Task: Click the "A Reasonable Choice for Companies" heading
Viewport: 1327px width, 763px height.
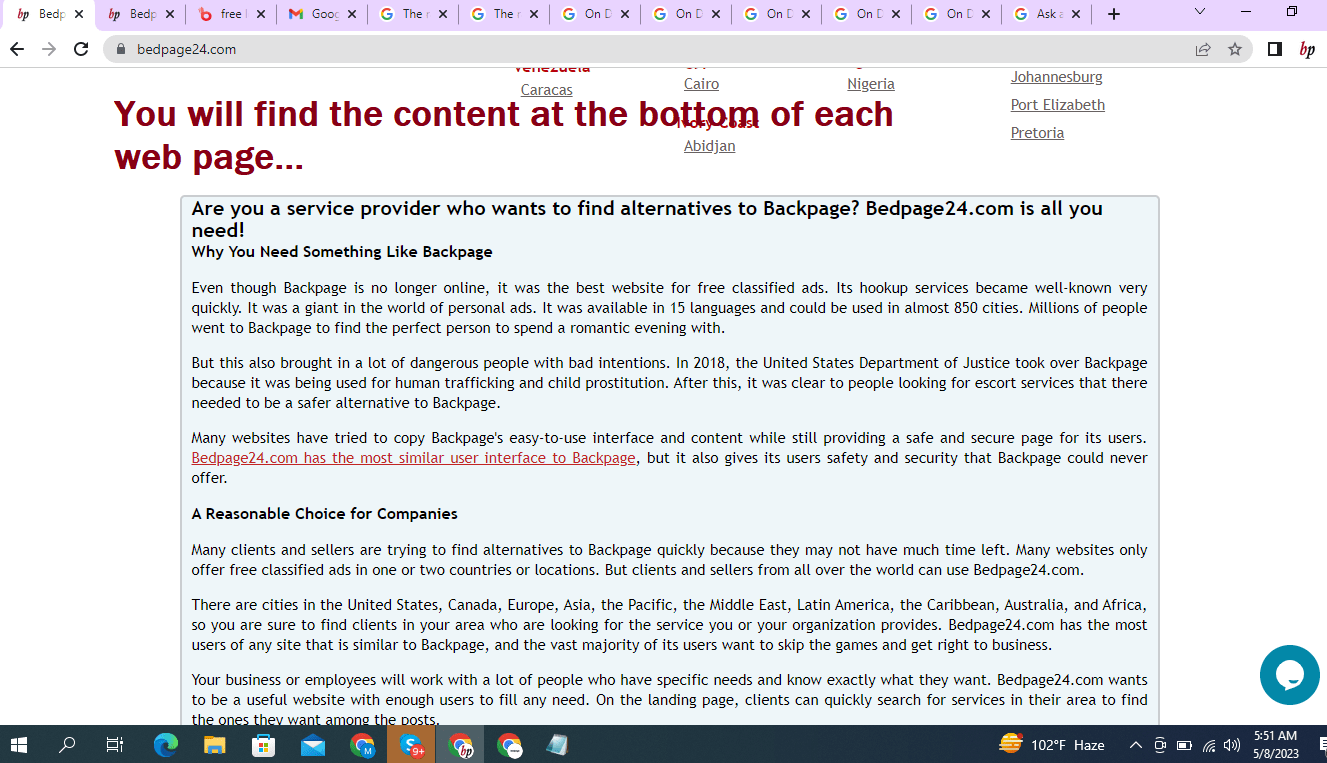Action: pos(325,514)
